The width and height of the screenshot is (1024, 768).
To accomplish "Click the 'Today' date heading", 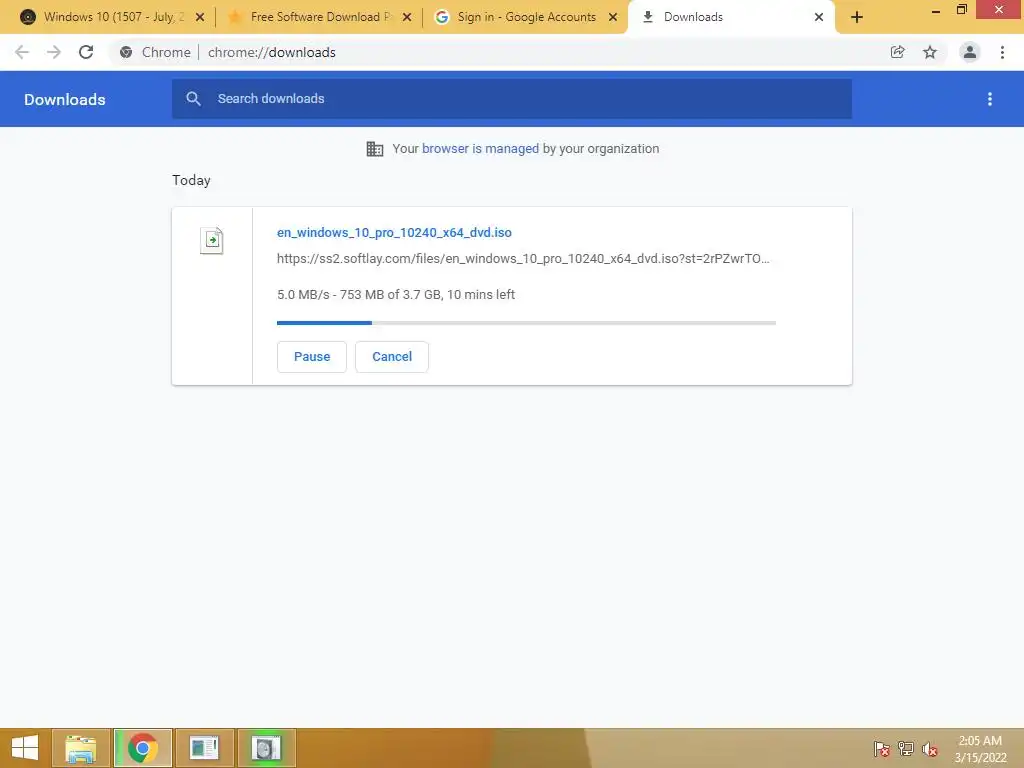I will click(x=191, y=180).
